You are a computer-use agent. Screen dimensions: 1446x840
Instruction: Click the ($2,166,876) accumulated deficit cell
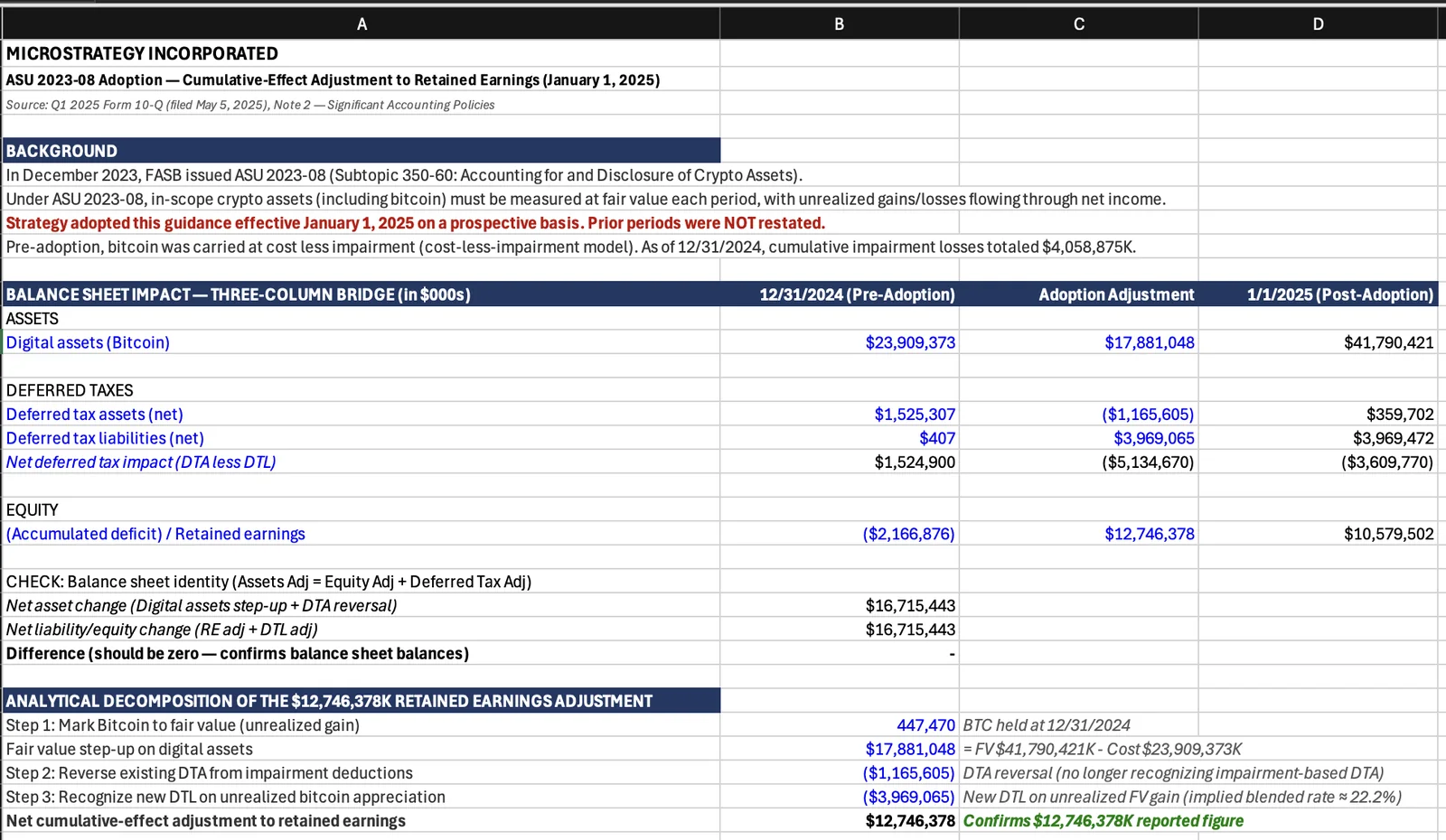840,534
